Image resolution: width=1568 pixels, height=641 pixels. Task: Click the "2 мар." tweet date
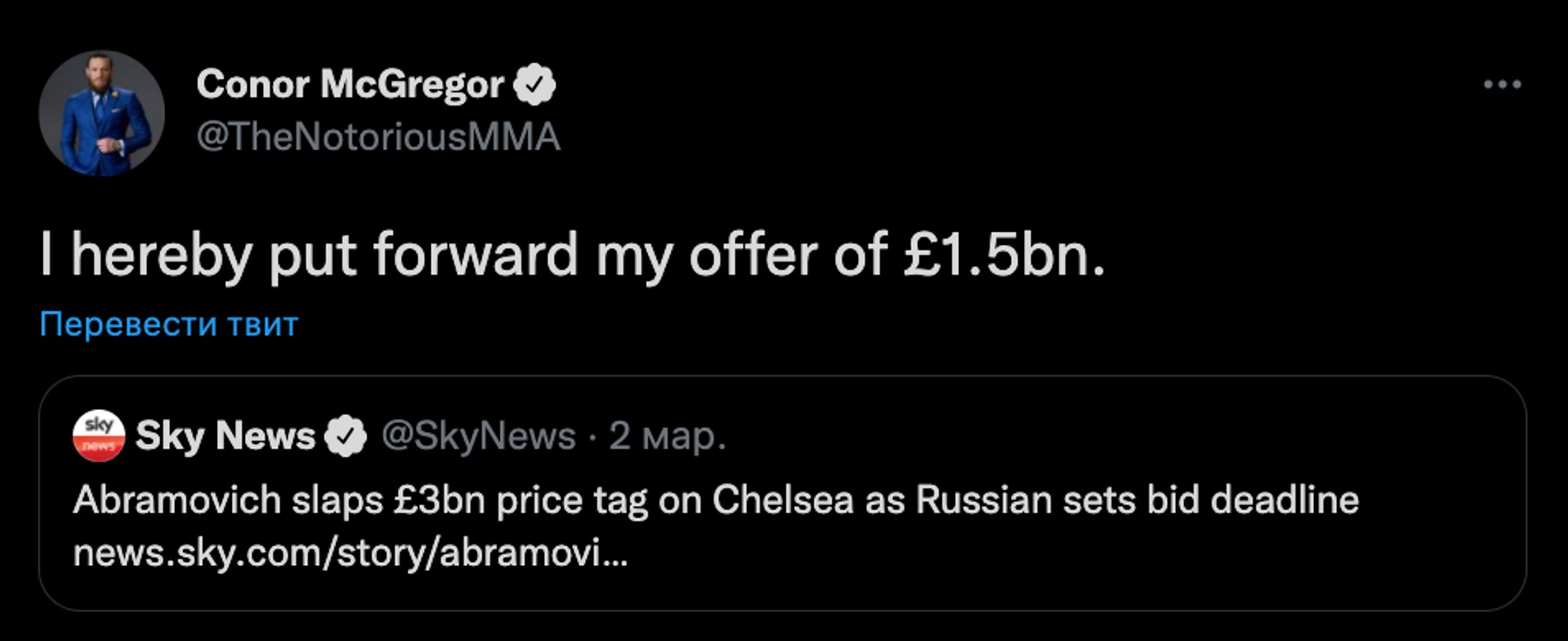tap(667, 436)
